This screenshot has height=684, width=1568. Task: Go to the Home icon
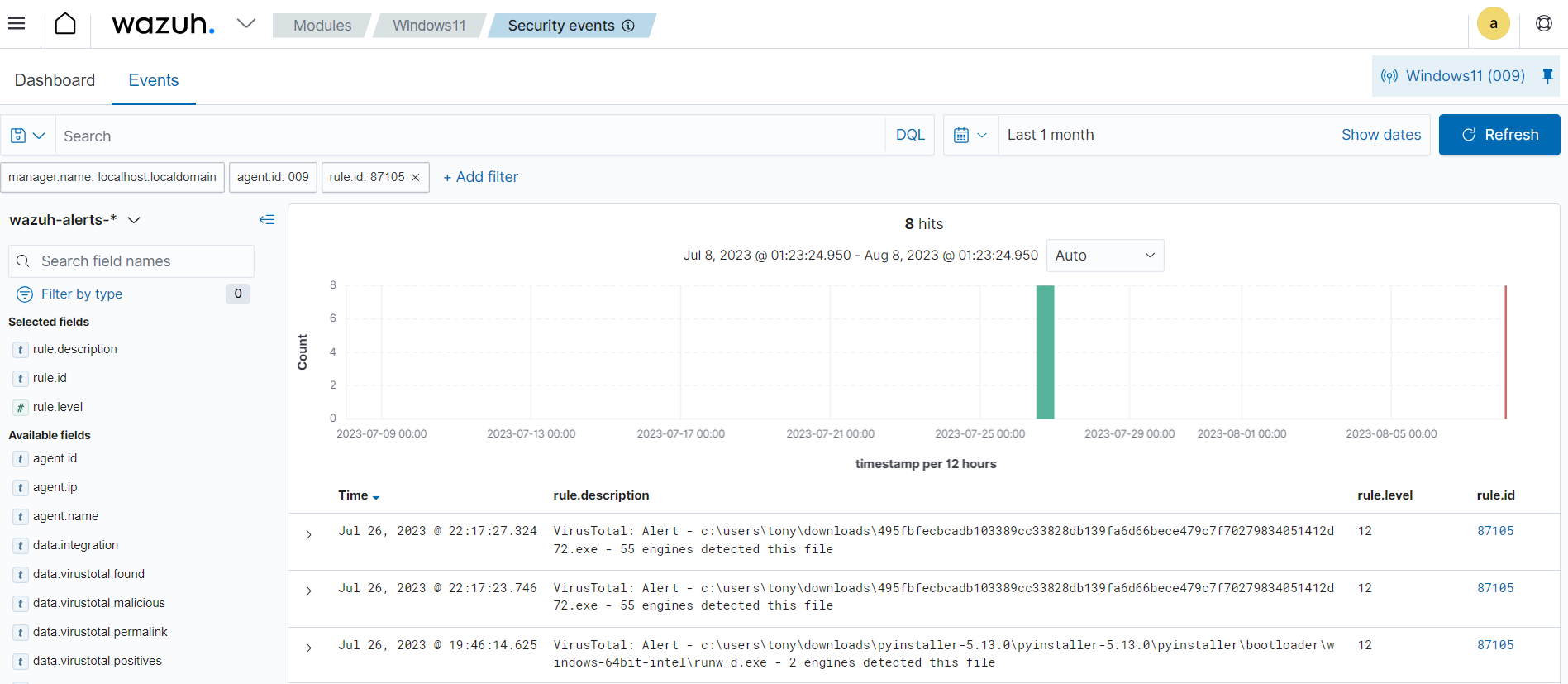[x=65, y=24]
